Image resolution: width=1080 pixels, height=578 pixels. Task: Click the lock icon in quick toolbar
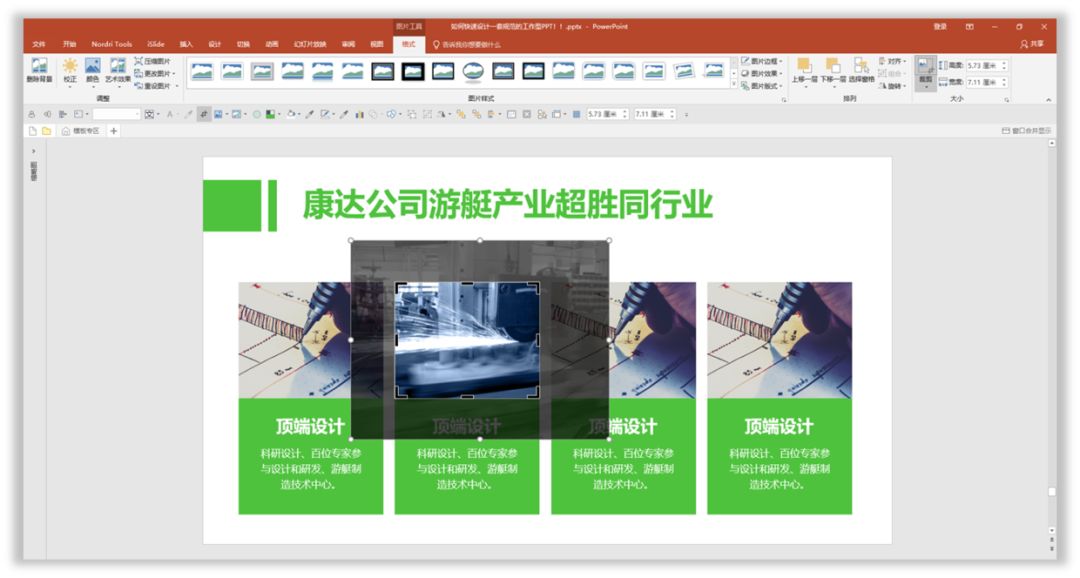(x=32, y=114)
